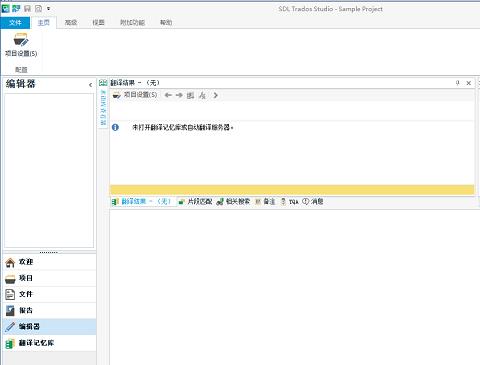Expand the translation results toolbar overflow chevron
Viewport: 480px width, 365px height.
(215, 95)
